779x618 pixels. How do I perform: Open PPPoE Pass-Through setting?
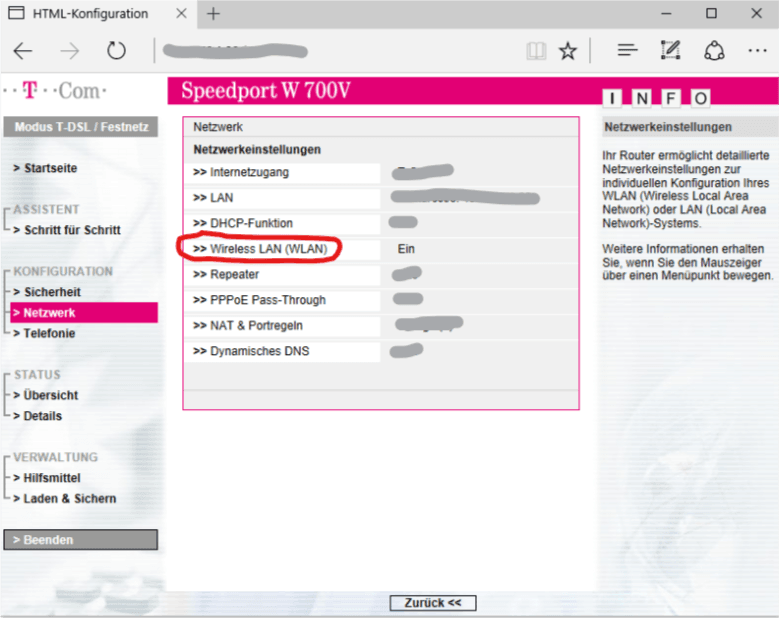[x=283, y=300]
